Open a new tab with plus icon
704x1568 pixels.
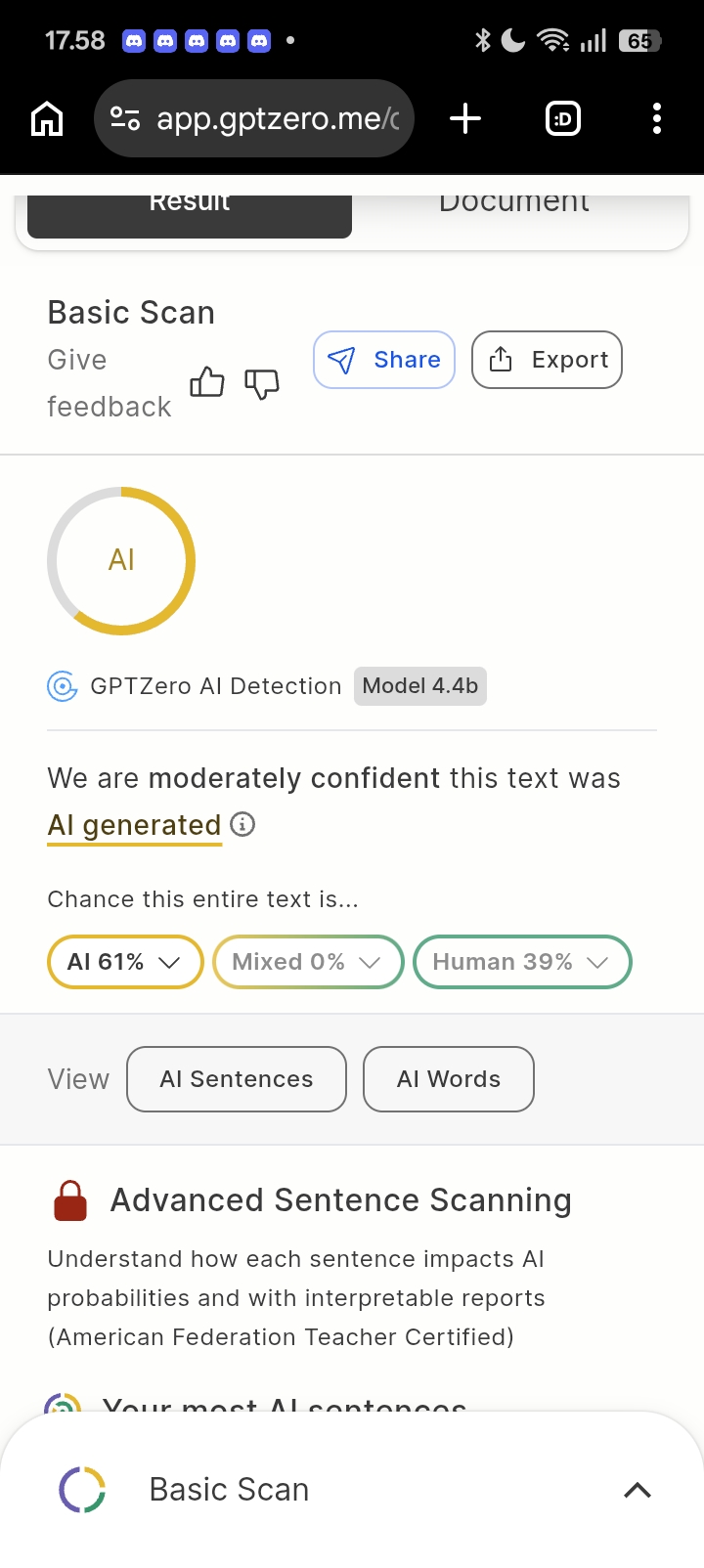(x=465, y=119)
